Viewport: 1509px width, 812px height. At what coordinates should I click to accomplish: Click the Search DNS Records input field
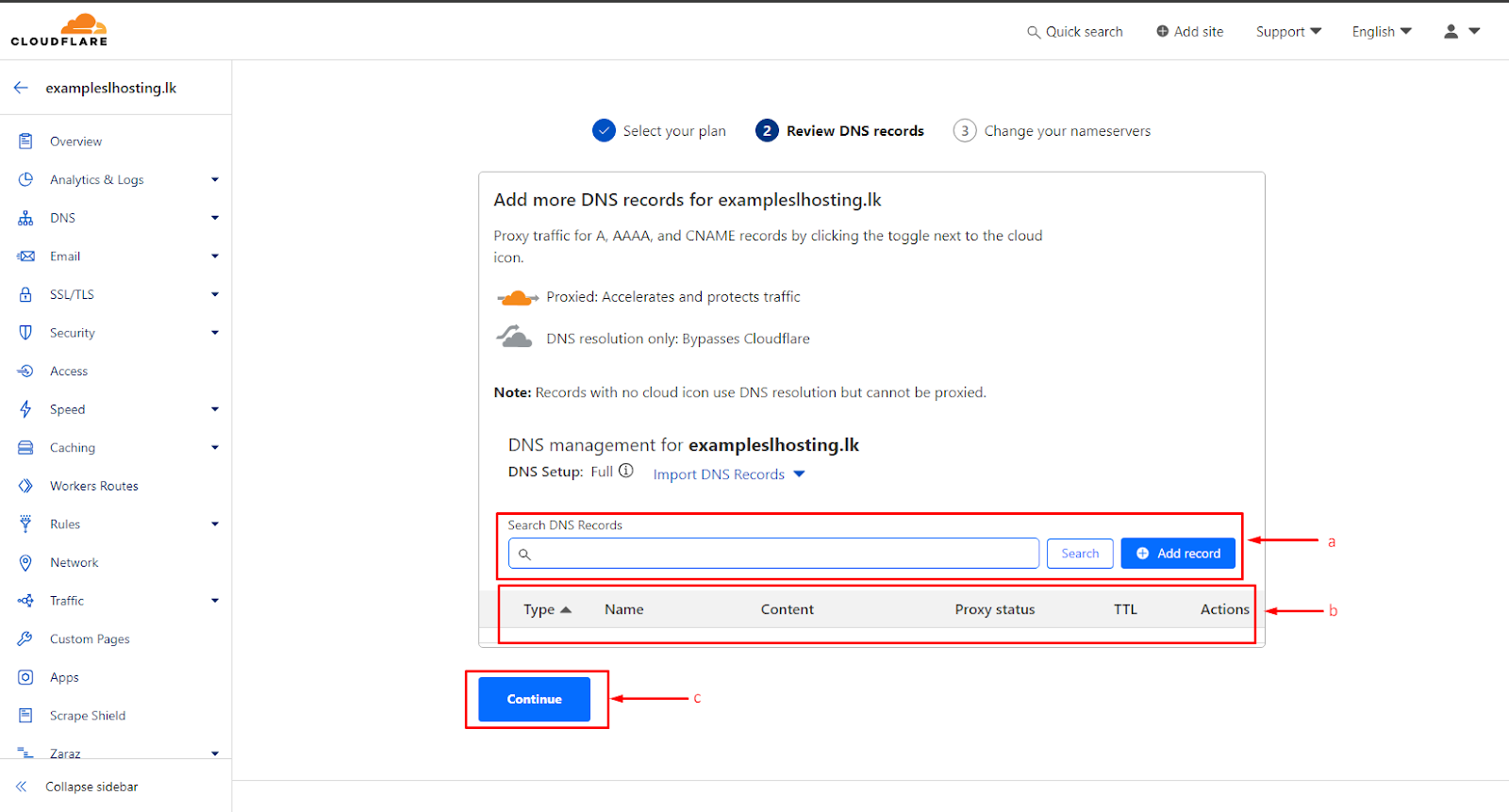pos(773,554)
